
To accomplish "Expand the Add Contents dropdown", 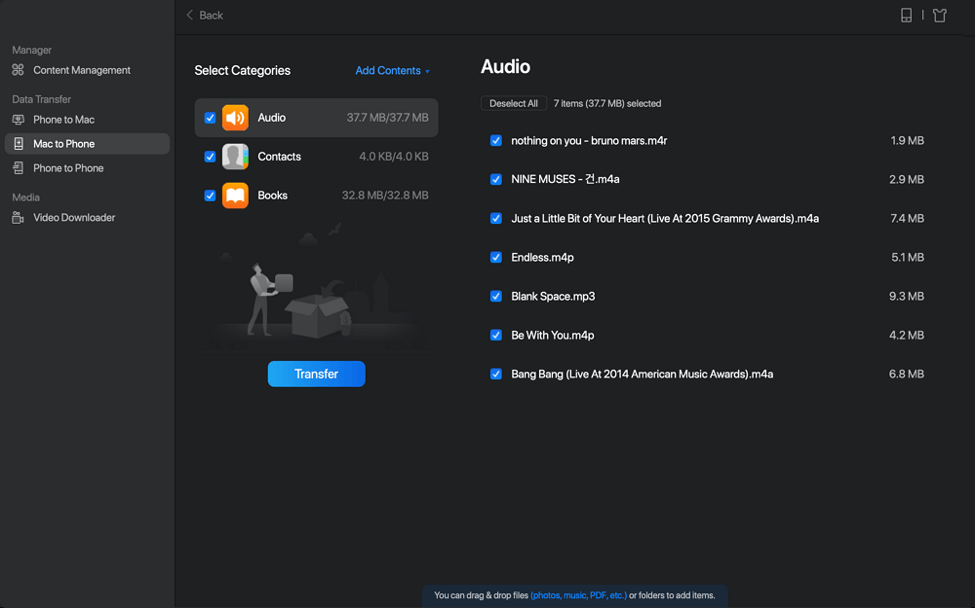I will [392, 71].
